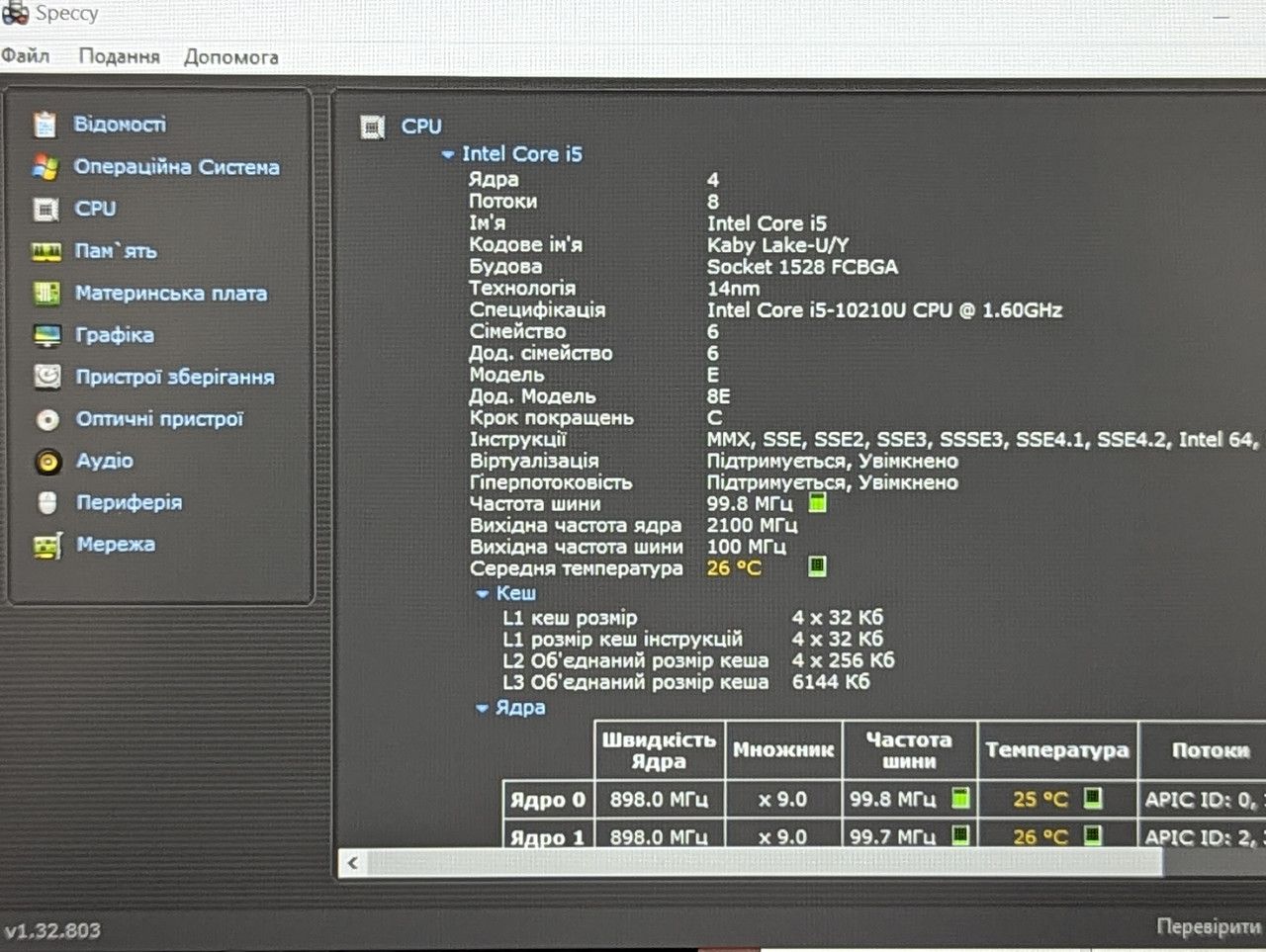Collapse the Кеш section
The width and height of the screenshot is (1266, 952).
(x=483, y=594)
